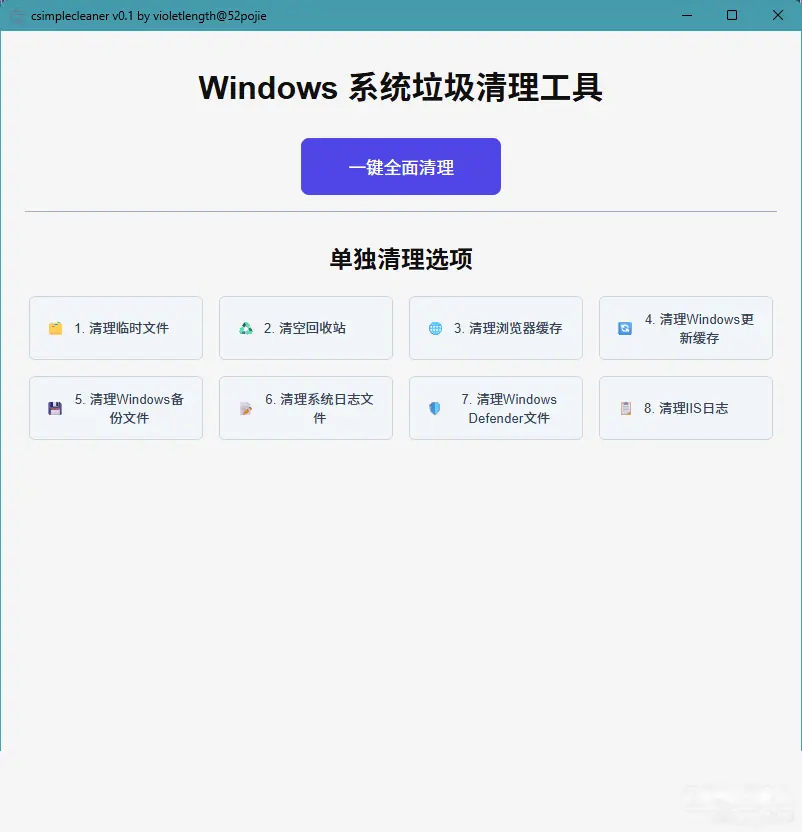Select 3. 清理浏览器缓存 option
This screenshot has height=832, width=802.
(496, 328)
